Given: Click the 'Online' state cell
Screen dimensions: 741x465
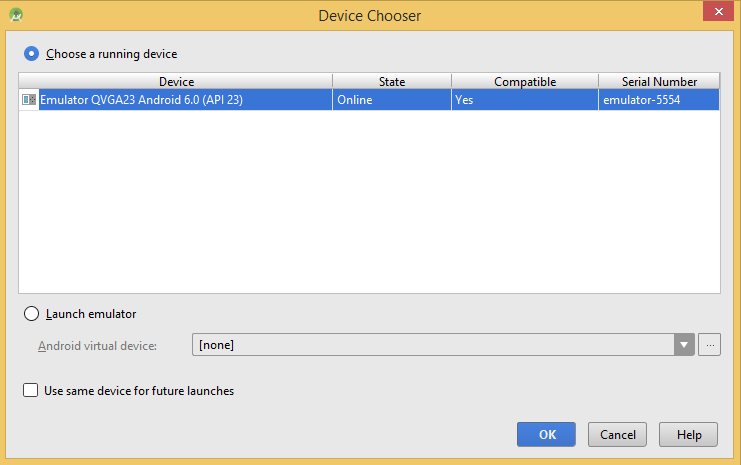Looking at the screenshot, I should [x=392, y=100].
